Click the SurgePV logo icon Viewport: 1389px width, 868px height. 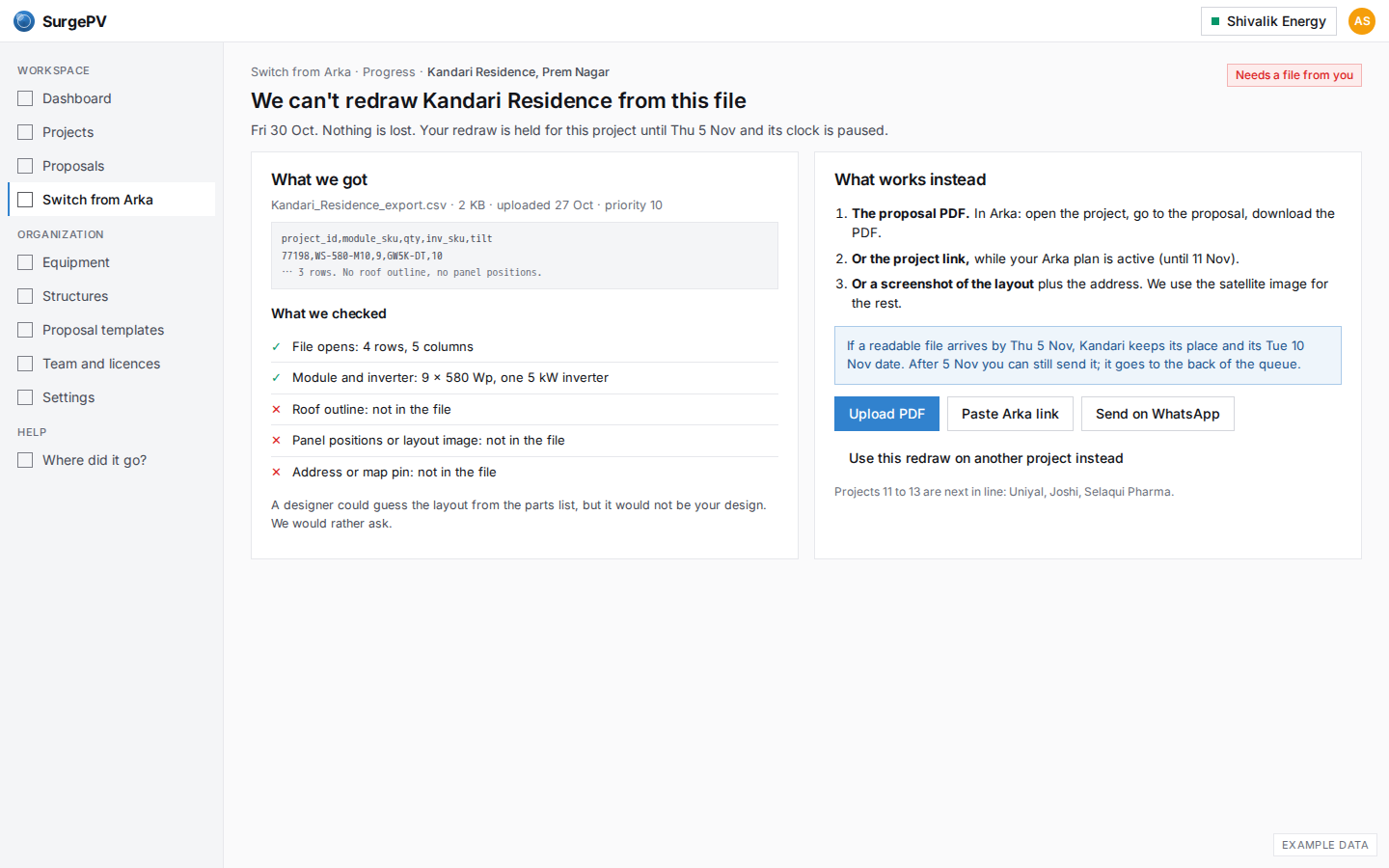(x=24, y=21)
